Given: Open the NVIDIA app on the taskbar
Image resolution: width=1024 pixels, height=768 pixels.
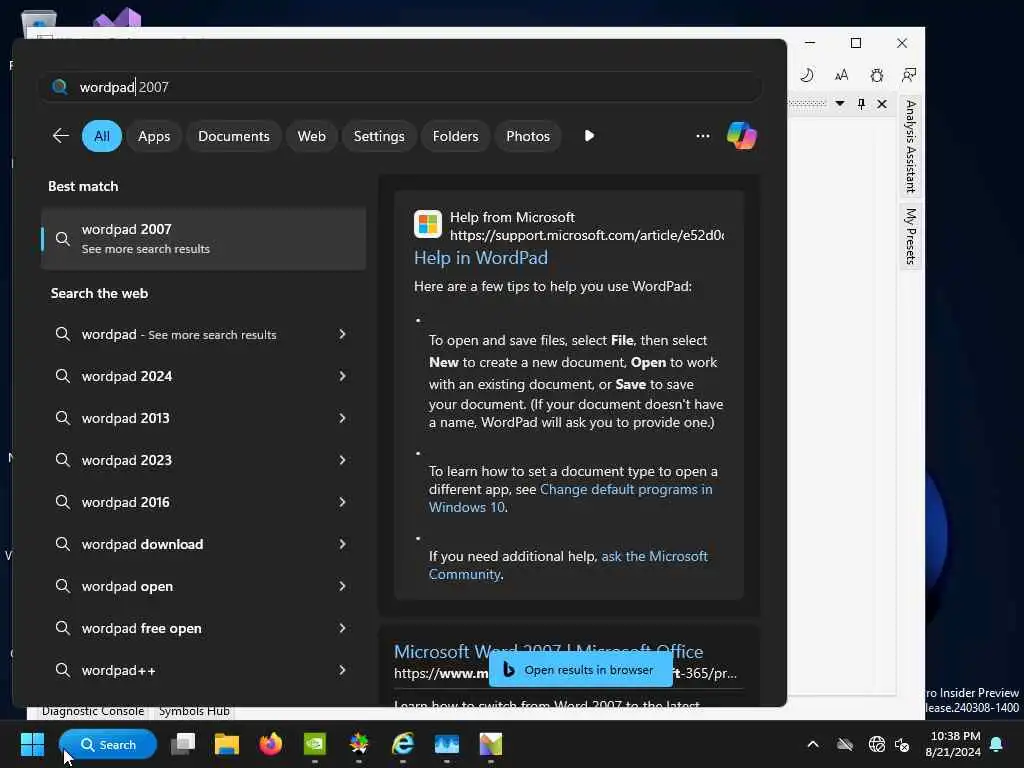Looking at the screenshot, I should pyautogui.click(x=315, y=744).
